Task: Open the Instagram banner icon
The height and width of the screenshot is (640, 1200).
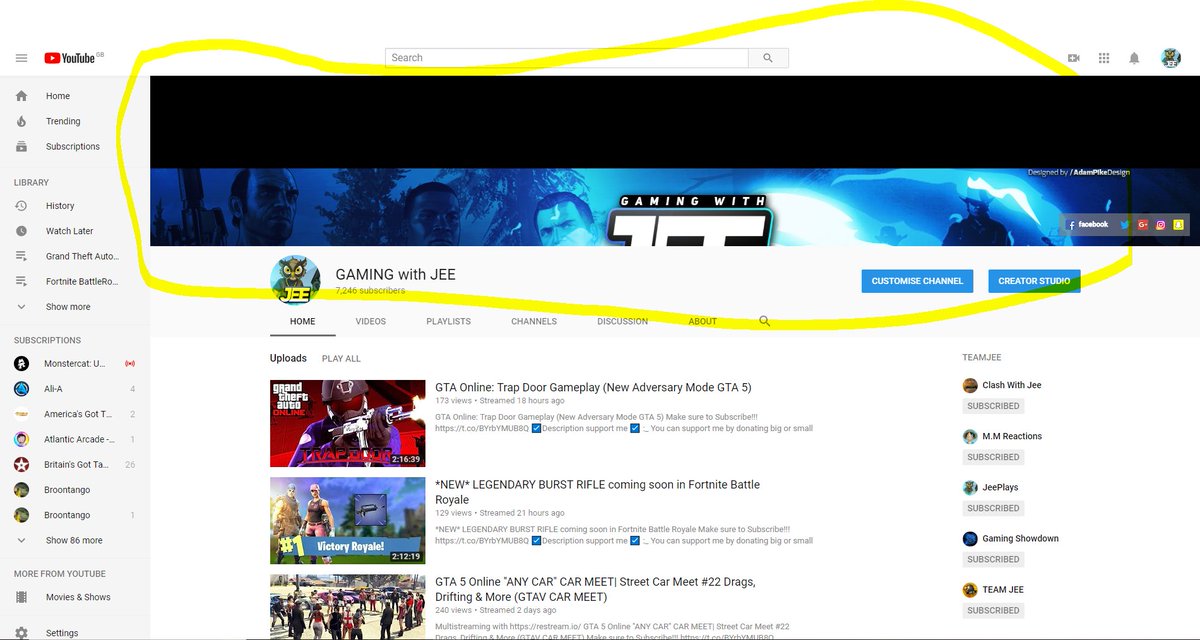Action: (x=1161, y=225)
